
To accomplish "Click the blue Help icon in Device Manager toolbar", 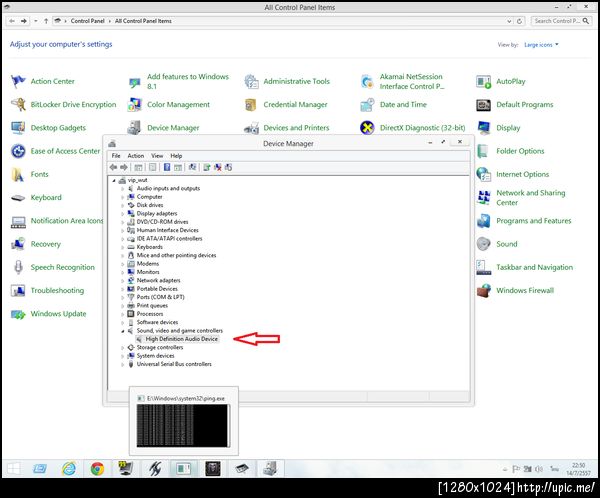I will pos(167,167).
